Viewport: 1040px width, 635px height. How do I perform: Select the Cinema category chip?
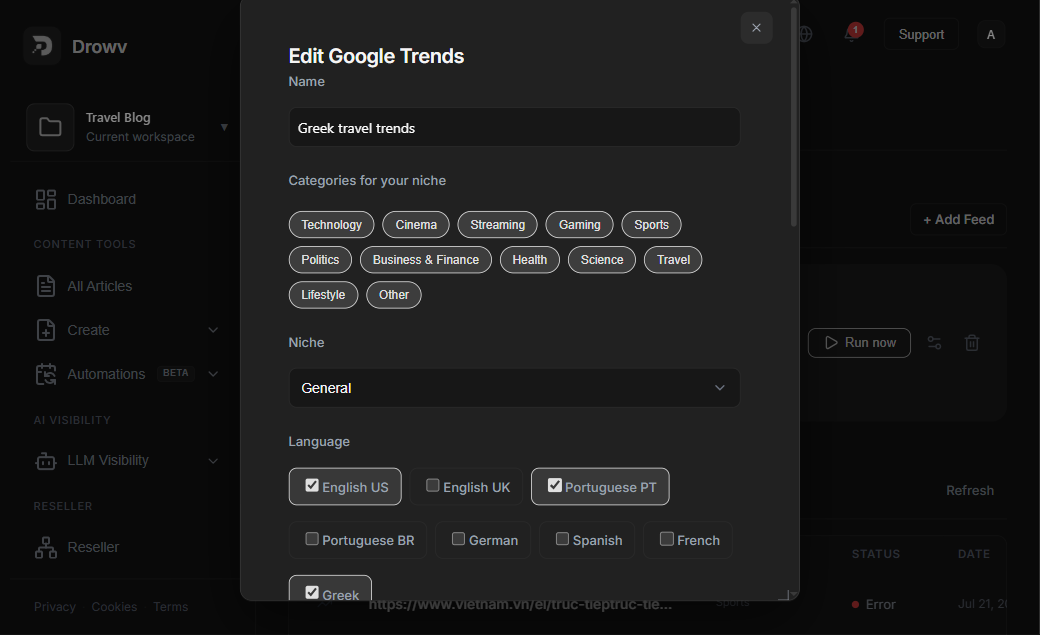pos(416,225)
